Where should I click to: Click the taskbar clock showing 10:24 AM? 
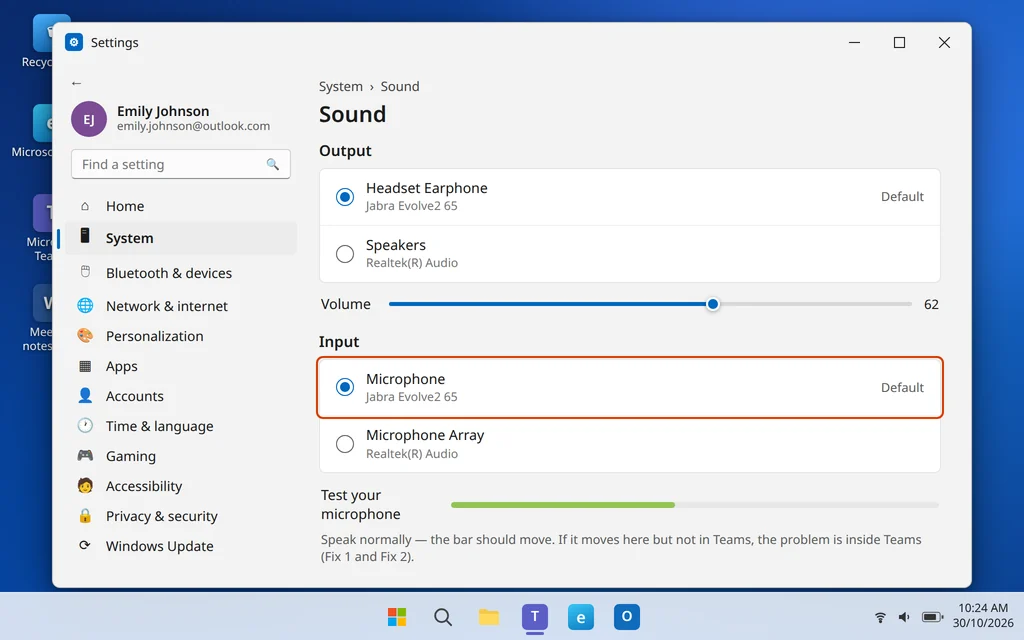click(x=983, y=615)
